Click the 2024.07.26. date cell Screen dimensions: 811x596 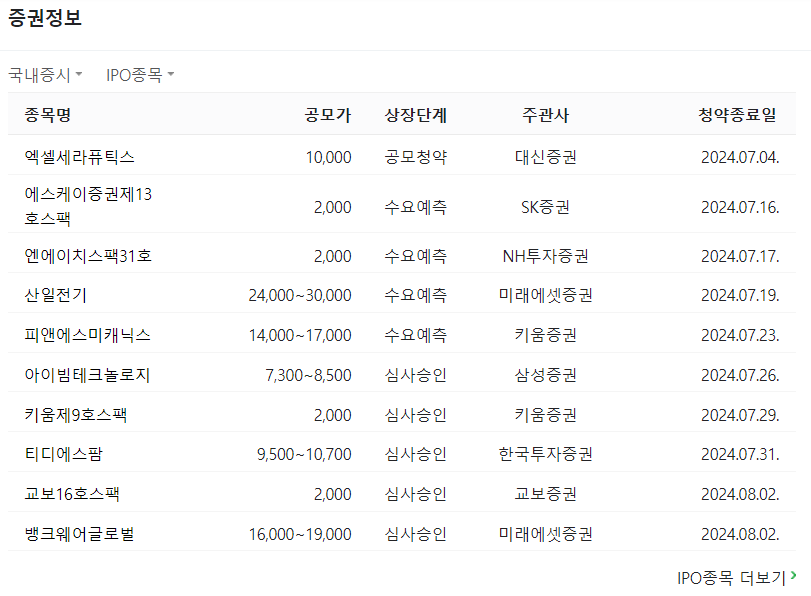click(x=740, y=375)
